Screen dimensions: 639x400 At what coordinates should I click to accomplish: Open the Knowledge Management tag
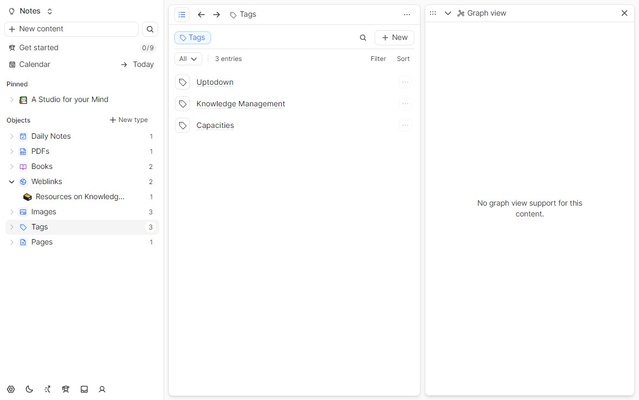click(x=240, y=104)
